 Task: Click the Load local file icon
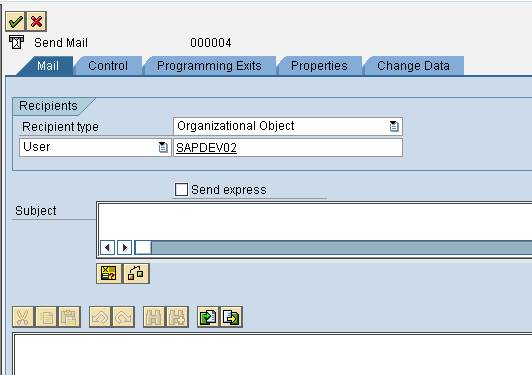point(208,317)
